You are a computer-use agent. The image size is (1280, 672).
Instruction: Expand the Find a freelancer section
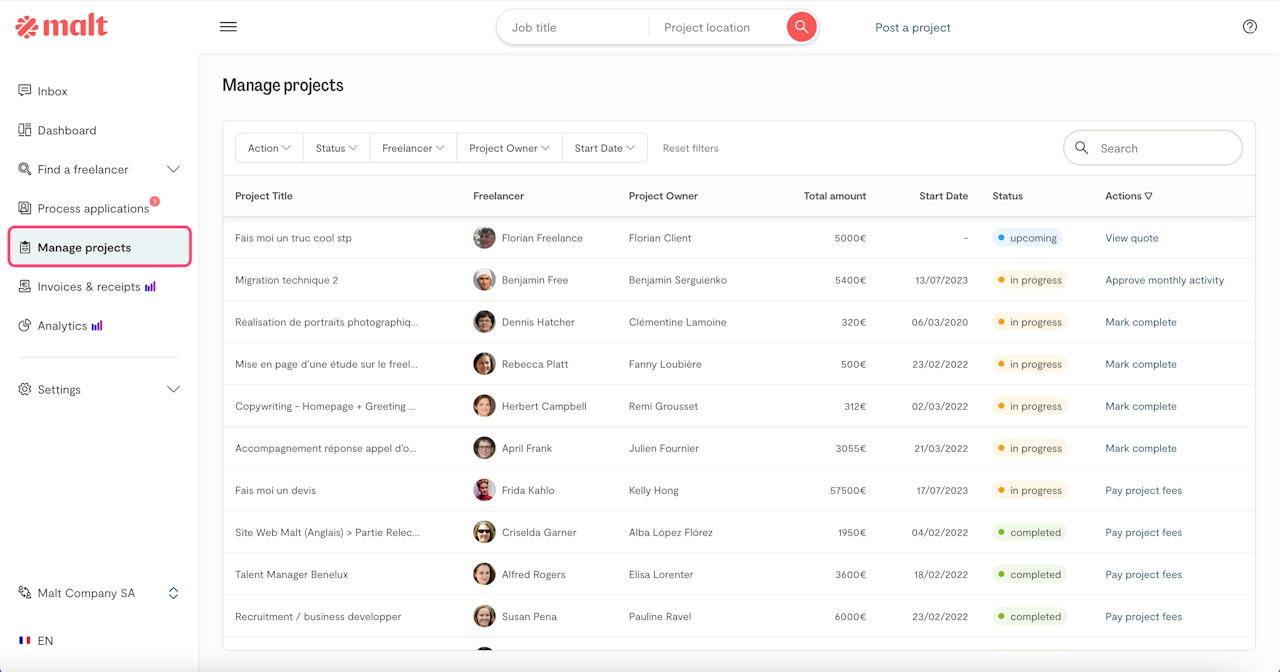pos(173,169)
